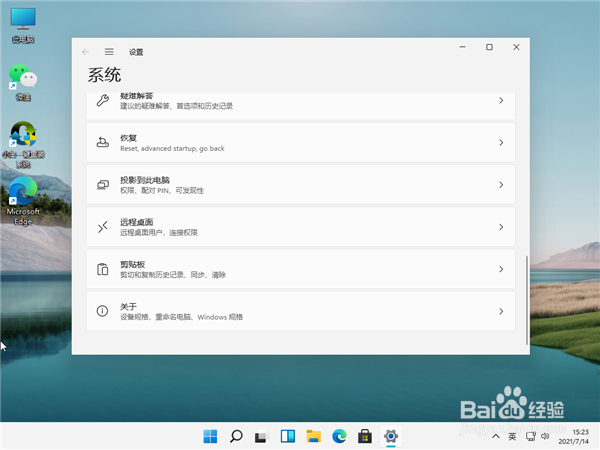Screen dimensions: 600x450
Task: Open 疑难解答 troubleshoot settings
Action: click(x=300, y=106)
